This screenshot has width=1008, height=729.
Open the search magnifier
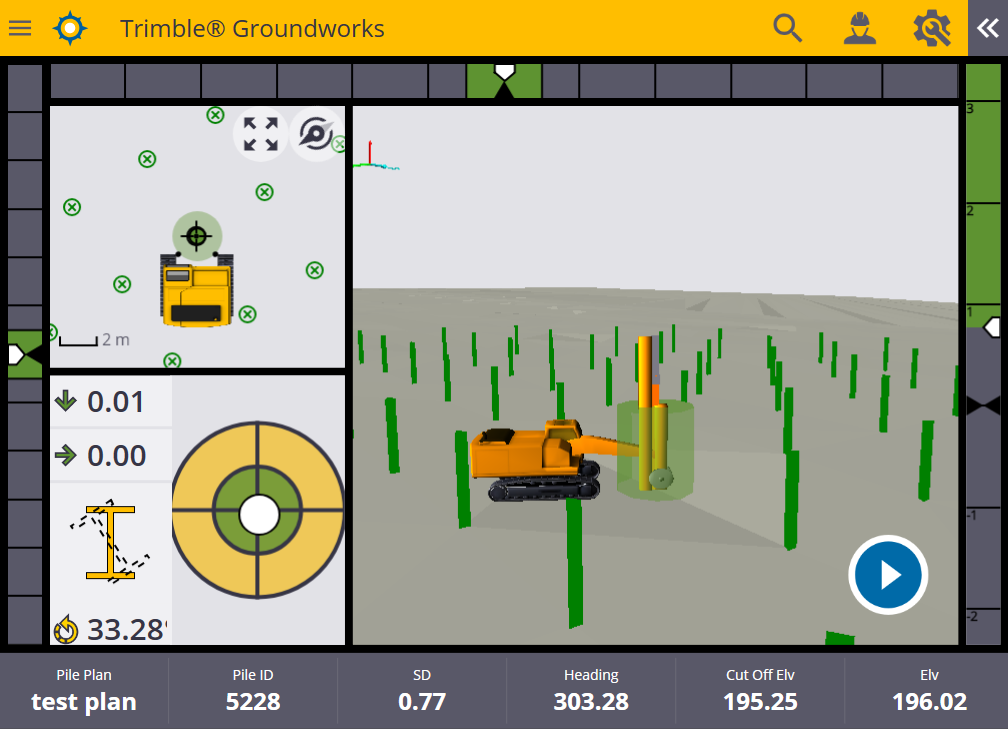pos(787,28)
